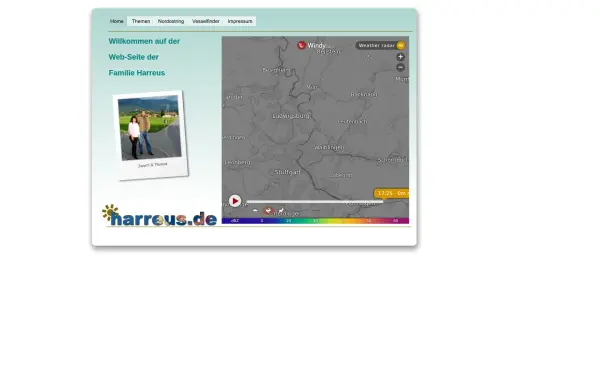600x375 pixels.
Task: Open the Impressum page
Action: pyautogui.click(x=240, y=21)
